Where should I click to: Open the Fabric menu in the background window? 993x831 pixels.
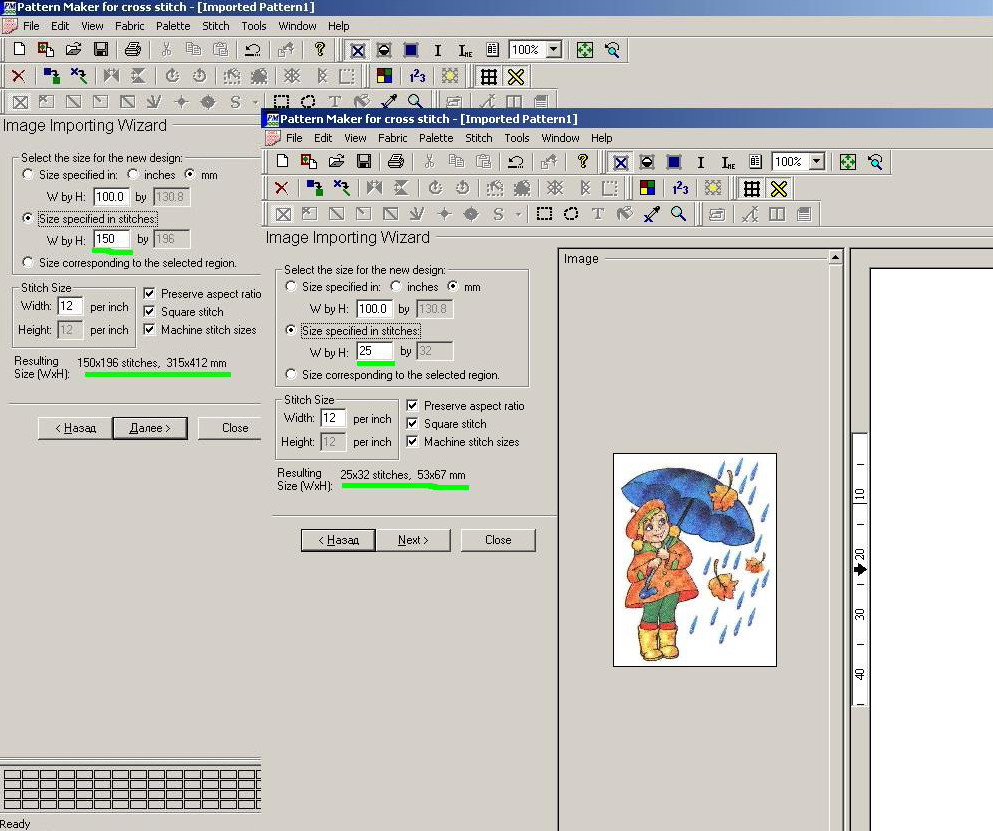[129, 26]
